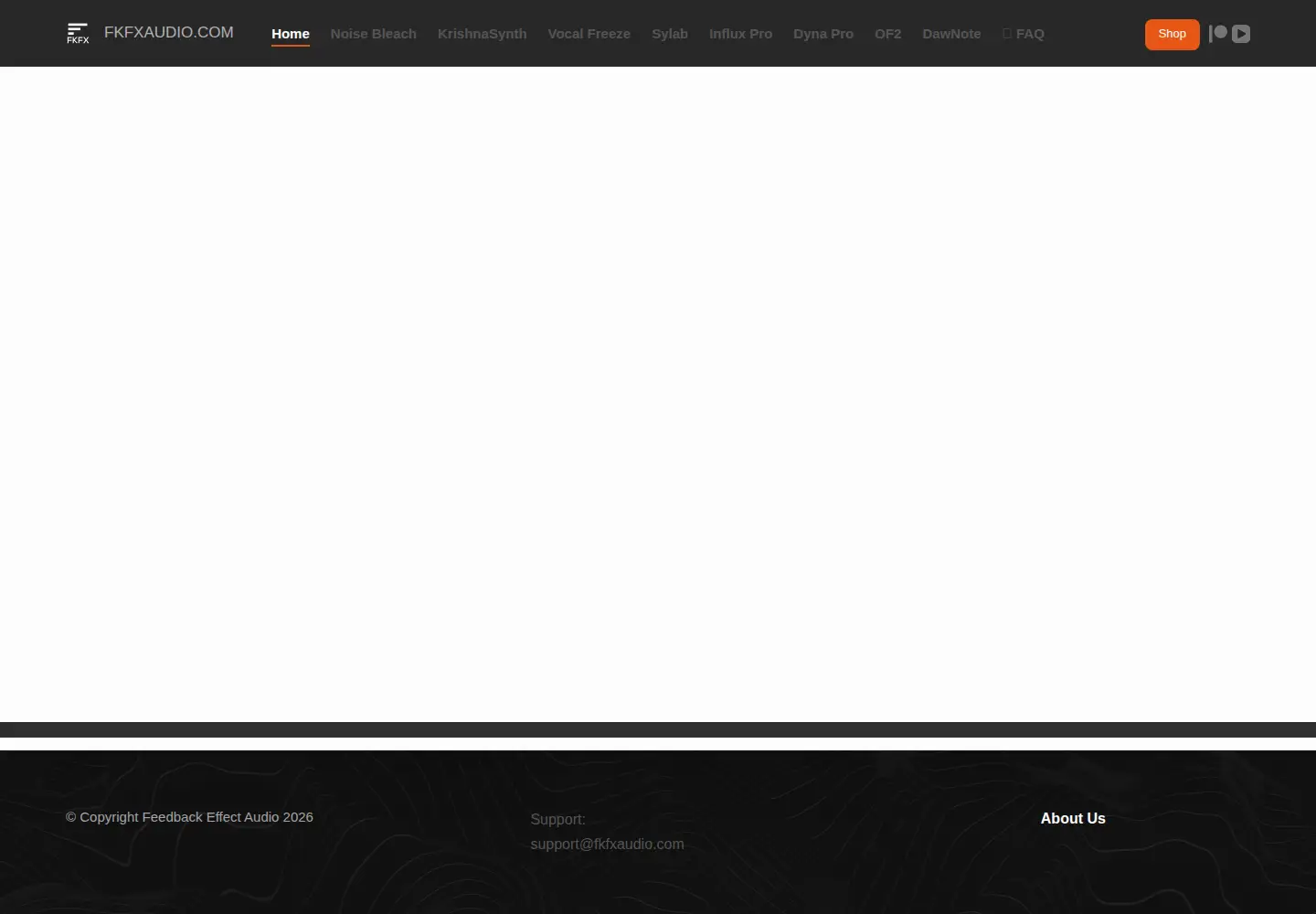
Task: Open the Patreon icon link
Action: pyautogui.click(x=1218, y=34)
